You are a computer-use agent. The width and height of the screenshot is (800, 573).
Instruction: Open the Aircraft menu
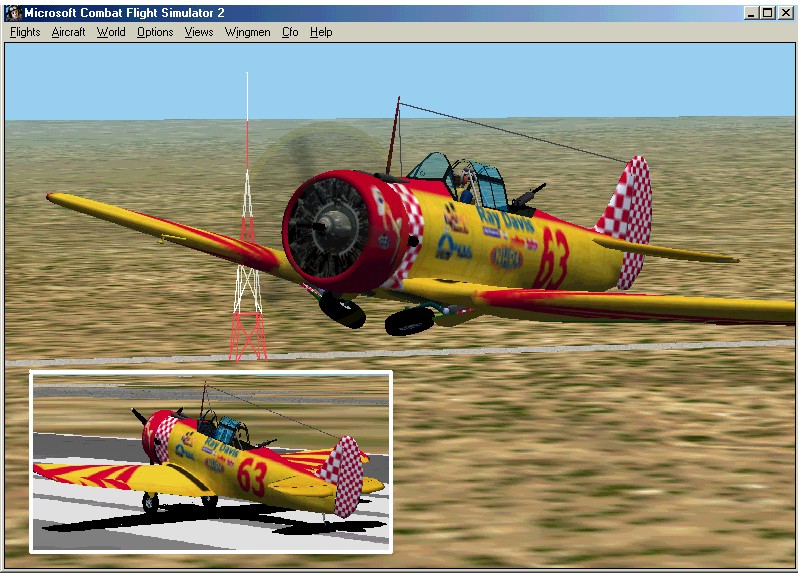(x=68, y=32)
